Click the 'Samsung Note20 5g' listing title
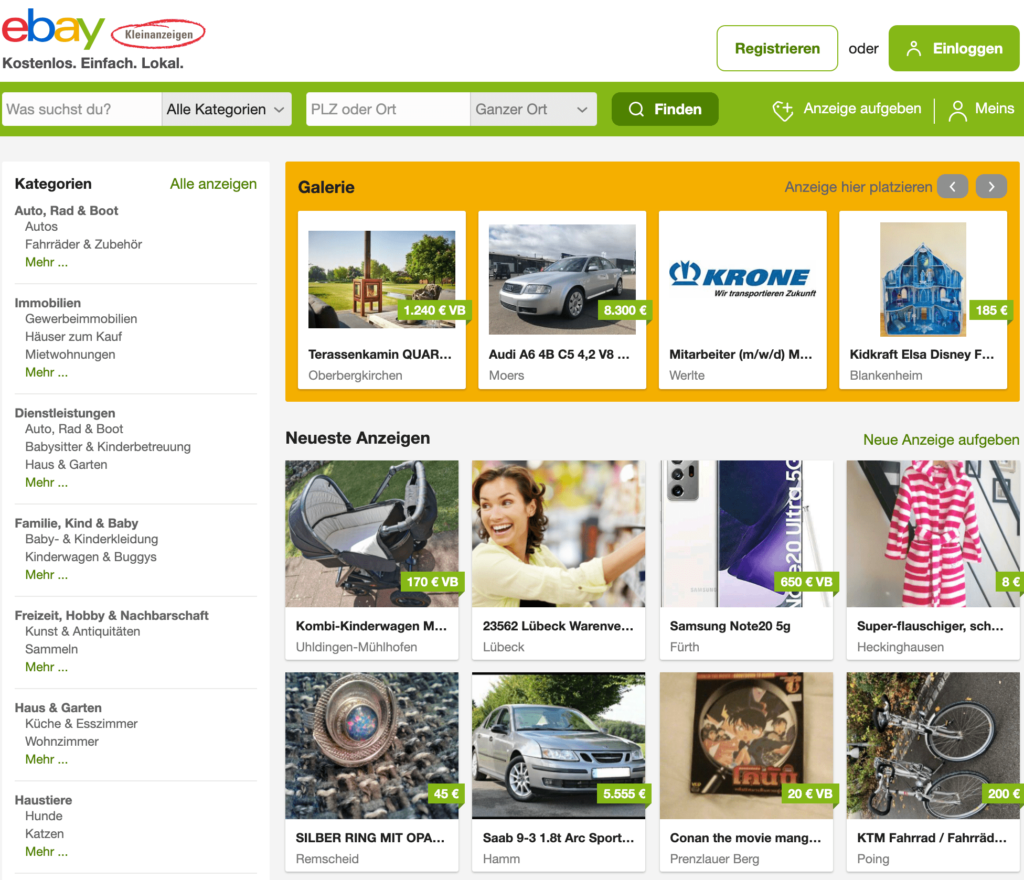The width and height of the screenshot is (1024, 880). pyautogui.click(x=729, y=626)
